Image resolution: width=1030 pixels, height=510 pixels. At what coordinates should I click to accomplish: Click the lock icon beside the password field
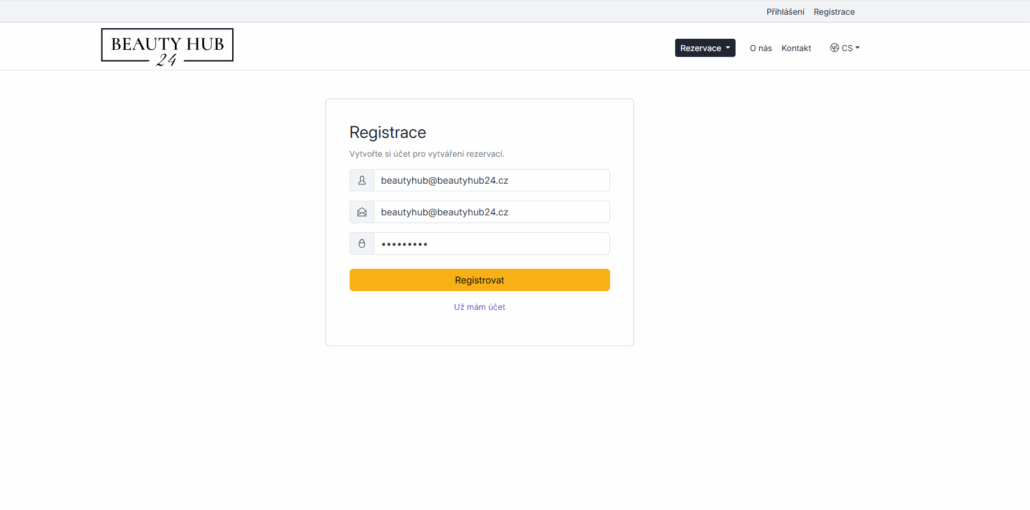(362, 244)
